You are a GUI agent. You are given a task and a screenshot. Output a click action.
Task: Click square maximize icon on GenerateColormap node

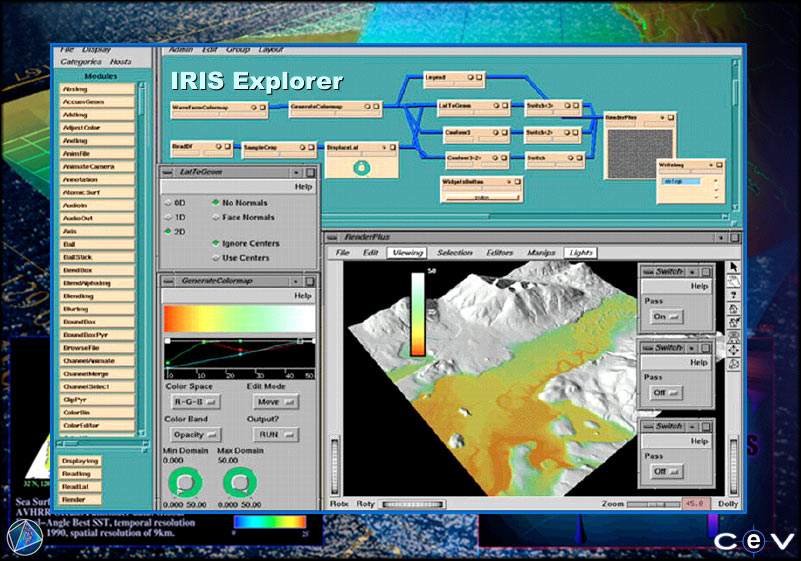pos(376,106)
